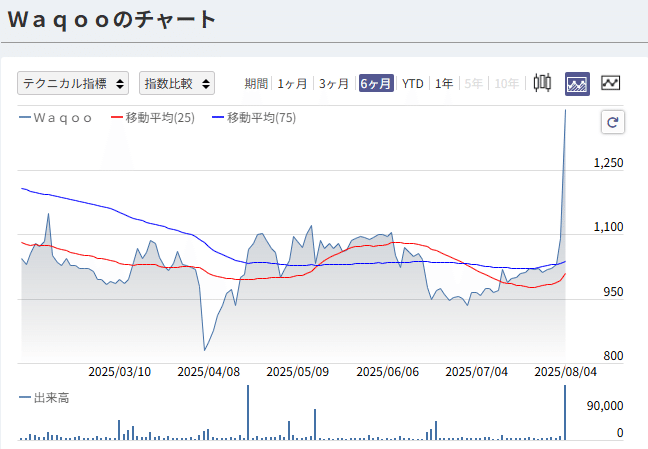
Task: Click the 1,100 price axis label
Action: click(x=608, y=227)
